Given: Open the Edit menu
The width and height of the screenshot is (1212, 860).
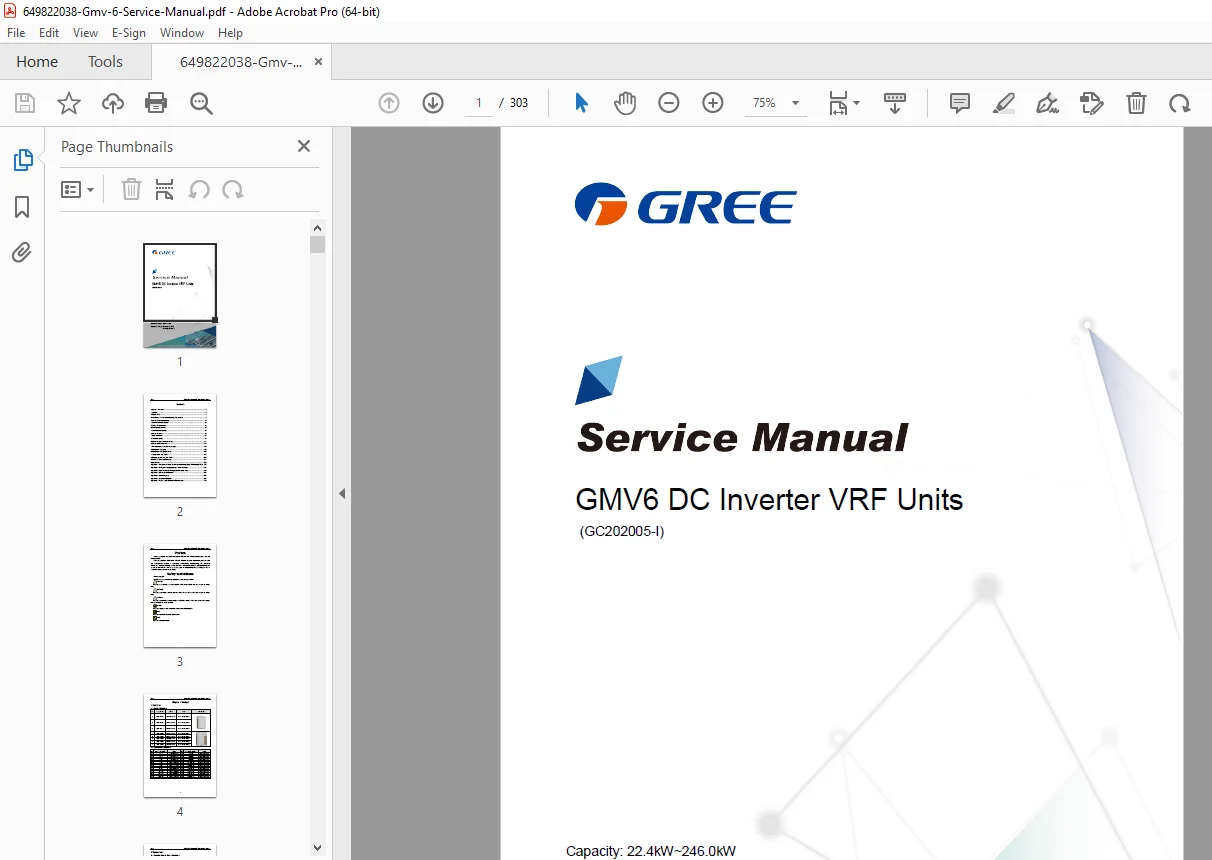Looking at the screenshot, I should coord(49,33).
